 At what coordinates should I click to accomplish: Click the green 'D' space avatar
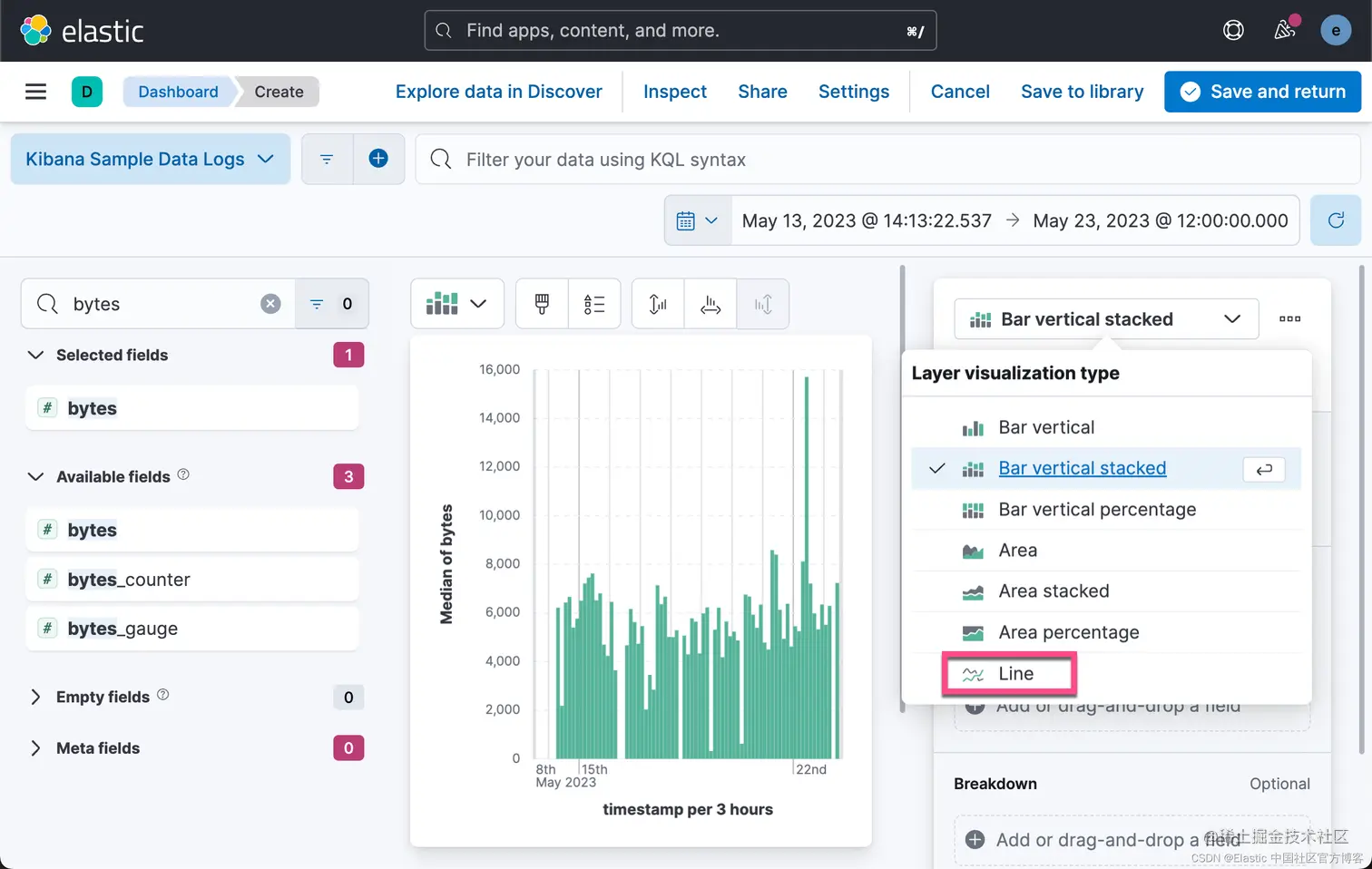tap(87, 92)
